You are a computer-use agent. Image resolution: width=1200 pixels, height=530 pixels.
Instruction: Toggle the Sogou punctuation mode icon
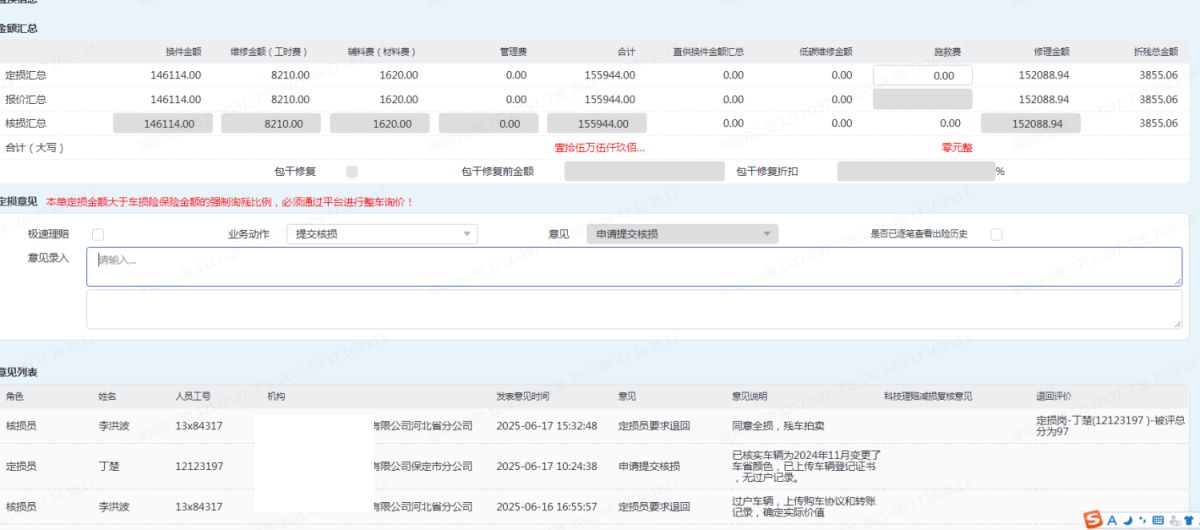point(1141,519)
